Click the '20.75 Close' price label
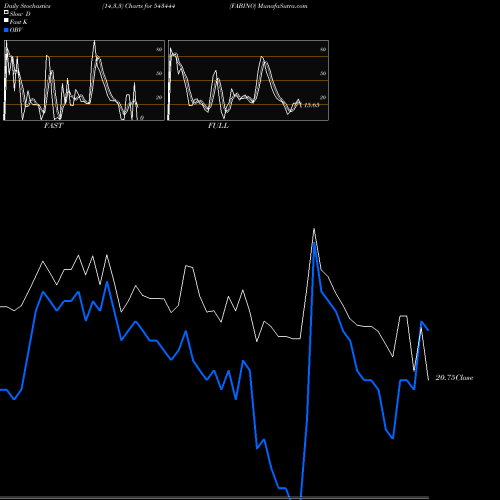 point(454,378)
